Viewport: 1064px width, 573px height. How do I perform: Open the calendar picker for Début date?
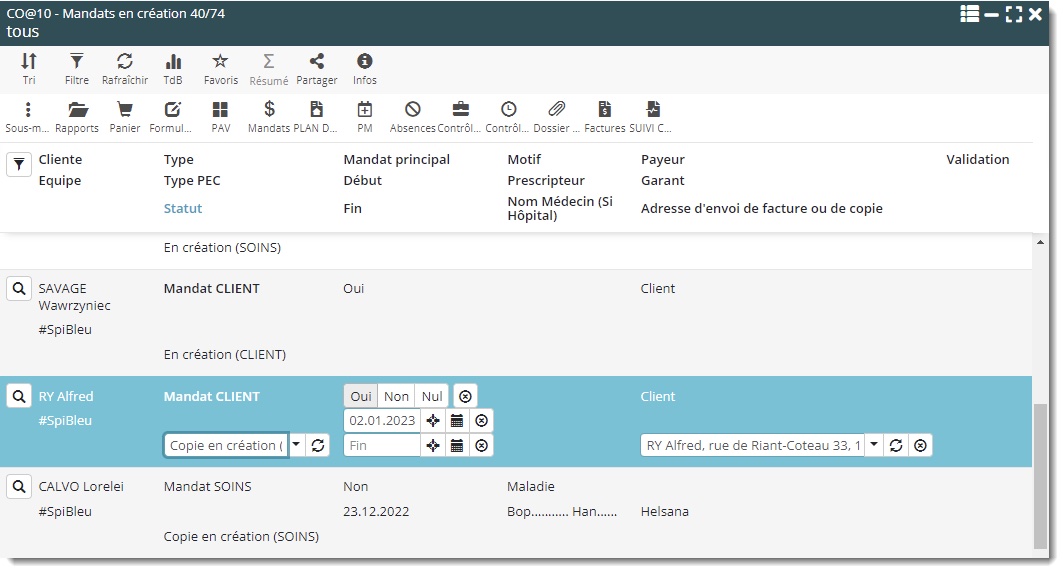[x=457, y=421]
